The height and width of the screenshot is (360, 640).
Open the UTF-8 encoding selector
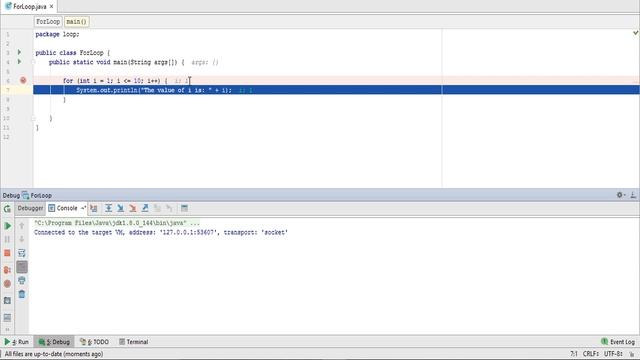[x=613, y=354]
